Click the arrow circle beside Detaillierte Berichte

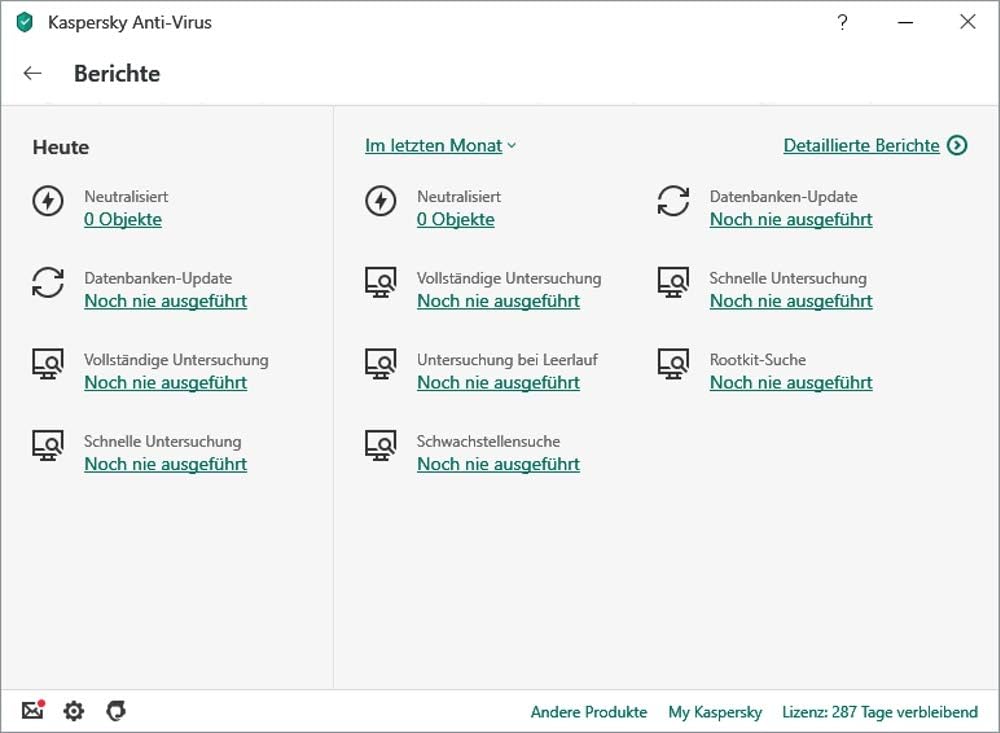click(x=957, y=146)
